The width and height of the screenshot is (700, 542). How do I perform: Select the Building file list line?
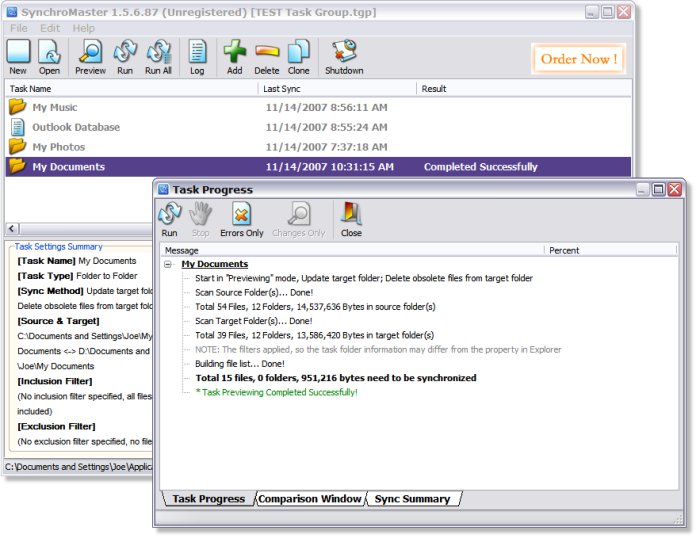point(240,364)
